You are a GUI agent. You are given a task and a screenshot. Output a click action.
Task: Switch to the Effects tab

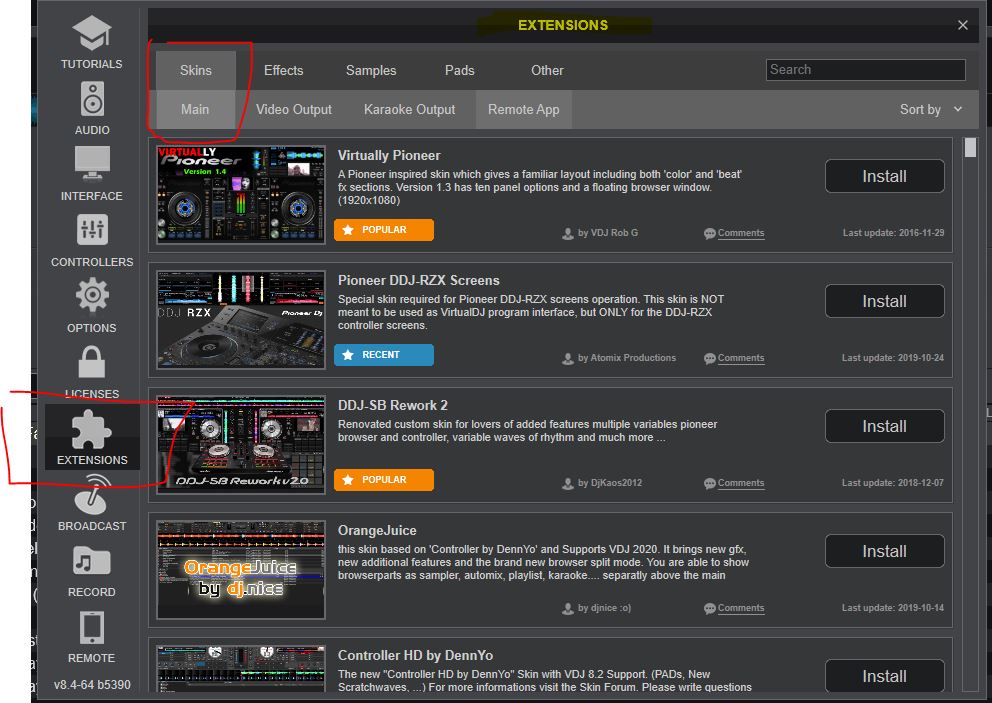pyautogui.click(x=283, y=70)
